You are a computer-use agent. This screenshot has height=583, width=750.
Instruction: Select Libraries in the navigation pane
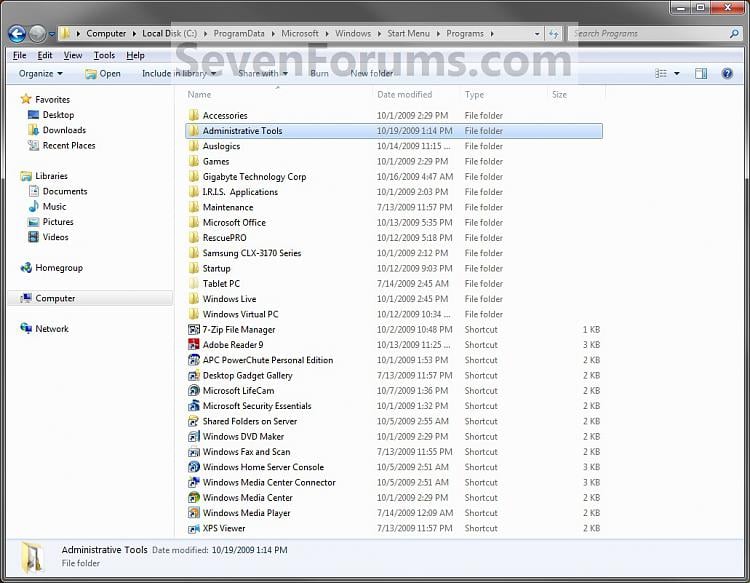[x=51, y=176]
